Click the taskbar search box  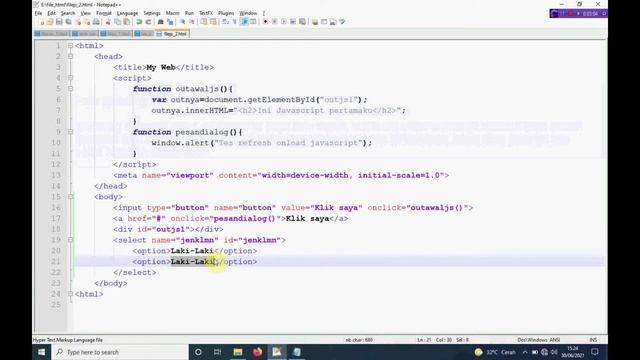click(x=120, y=352)
